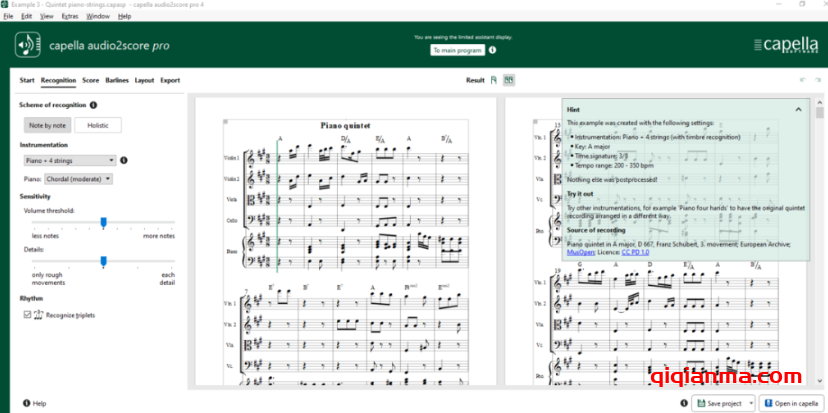The image size is (828, 413).
Task: Follow the MusOpen link
Action: [579, 252]
